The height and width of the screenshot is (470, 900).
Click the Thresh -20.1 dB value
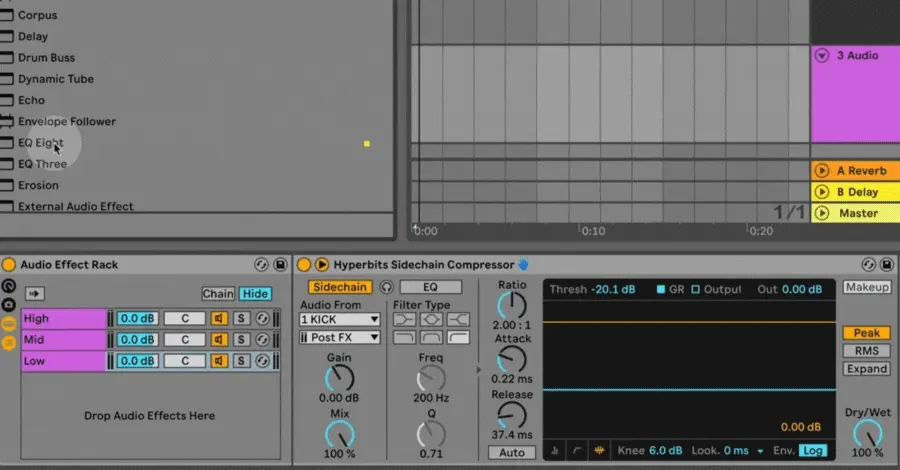coord(613,289)
